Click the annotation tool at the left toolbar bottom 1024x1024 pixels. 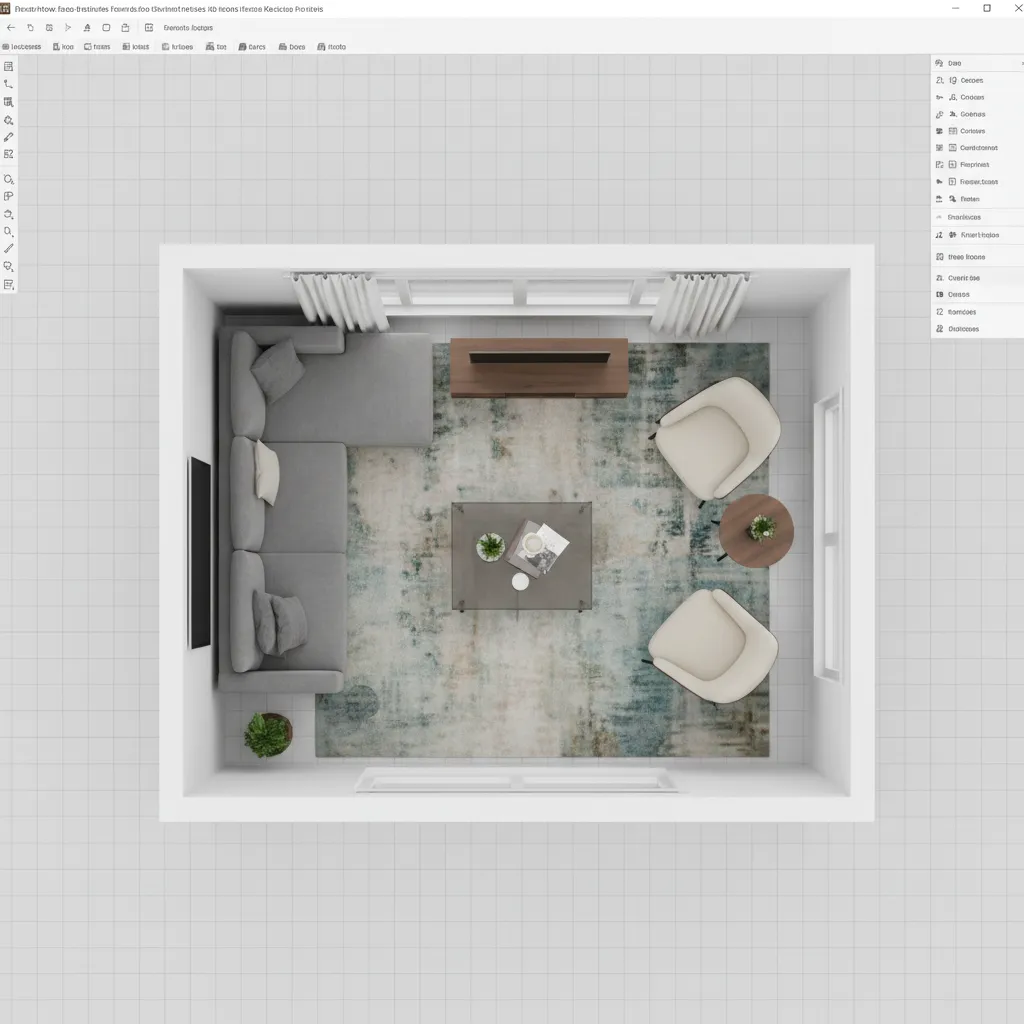9,284
